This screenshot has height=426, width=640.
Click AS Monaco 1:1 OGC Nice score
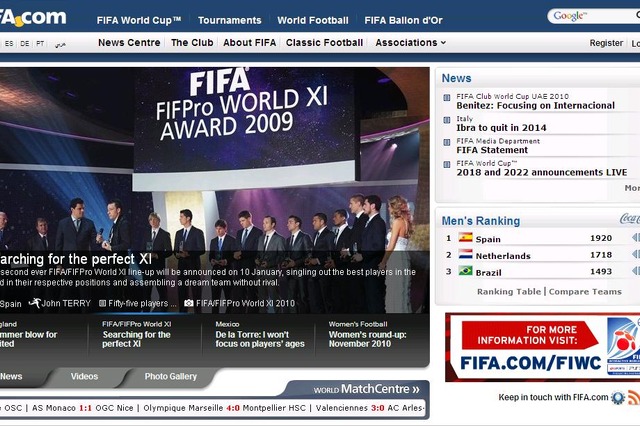82,408
